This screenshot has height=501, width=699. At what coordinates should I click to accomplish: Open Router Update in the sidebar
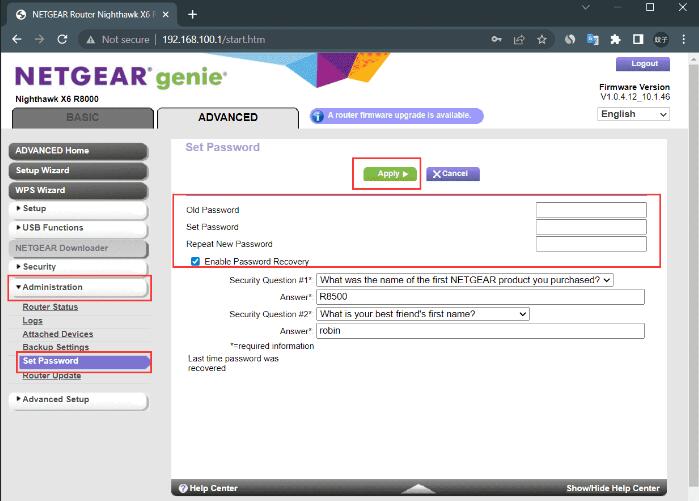point(52,376)
